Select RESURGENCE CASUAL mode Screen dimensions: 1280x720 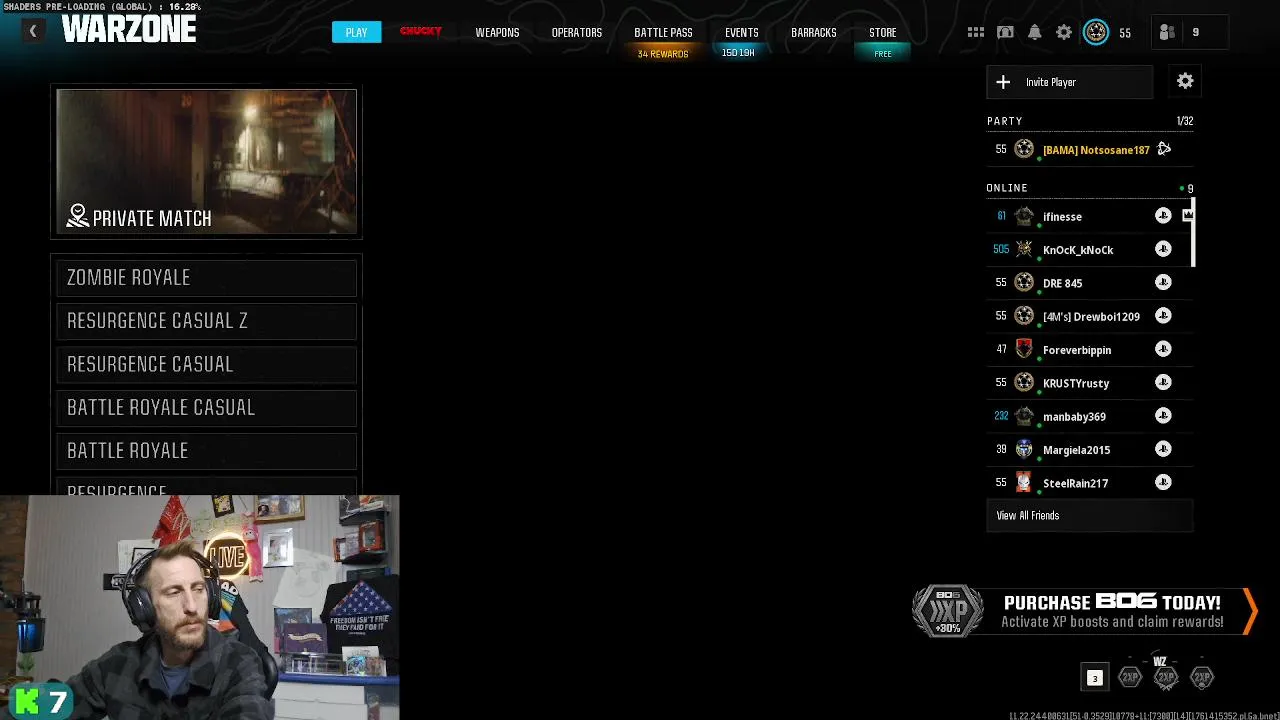[206, 364]
